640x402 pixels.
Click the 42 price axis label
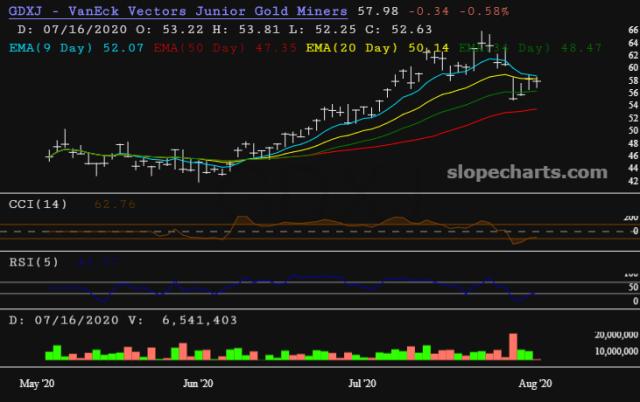(633, 181)
